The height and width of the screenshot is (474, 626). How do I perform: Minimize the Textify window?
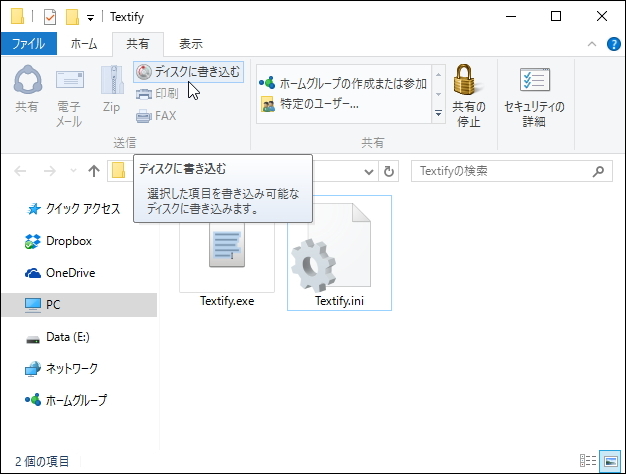click(x=511, y=16)
